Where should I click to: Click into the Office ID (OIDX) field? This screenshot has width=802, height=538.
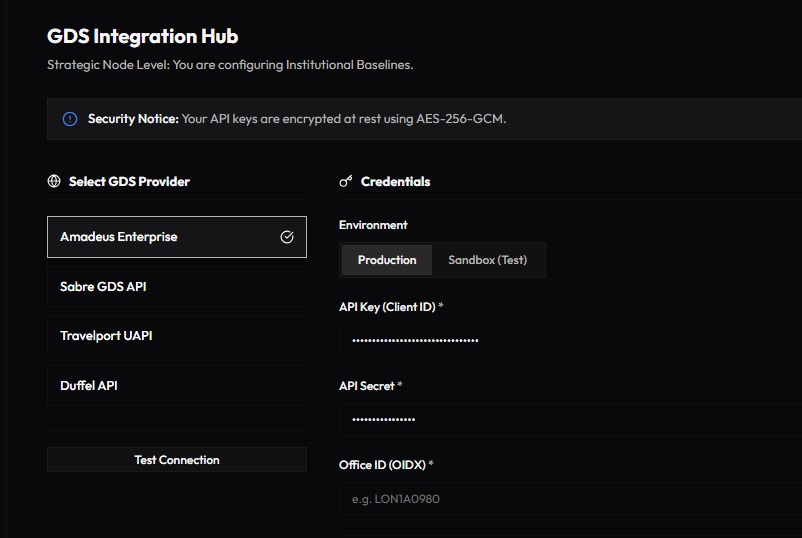click(x=570, y=499)
